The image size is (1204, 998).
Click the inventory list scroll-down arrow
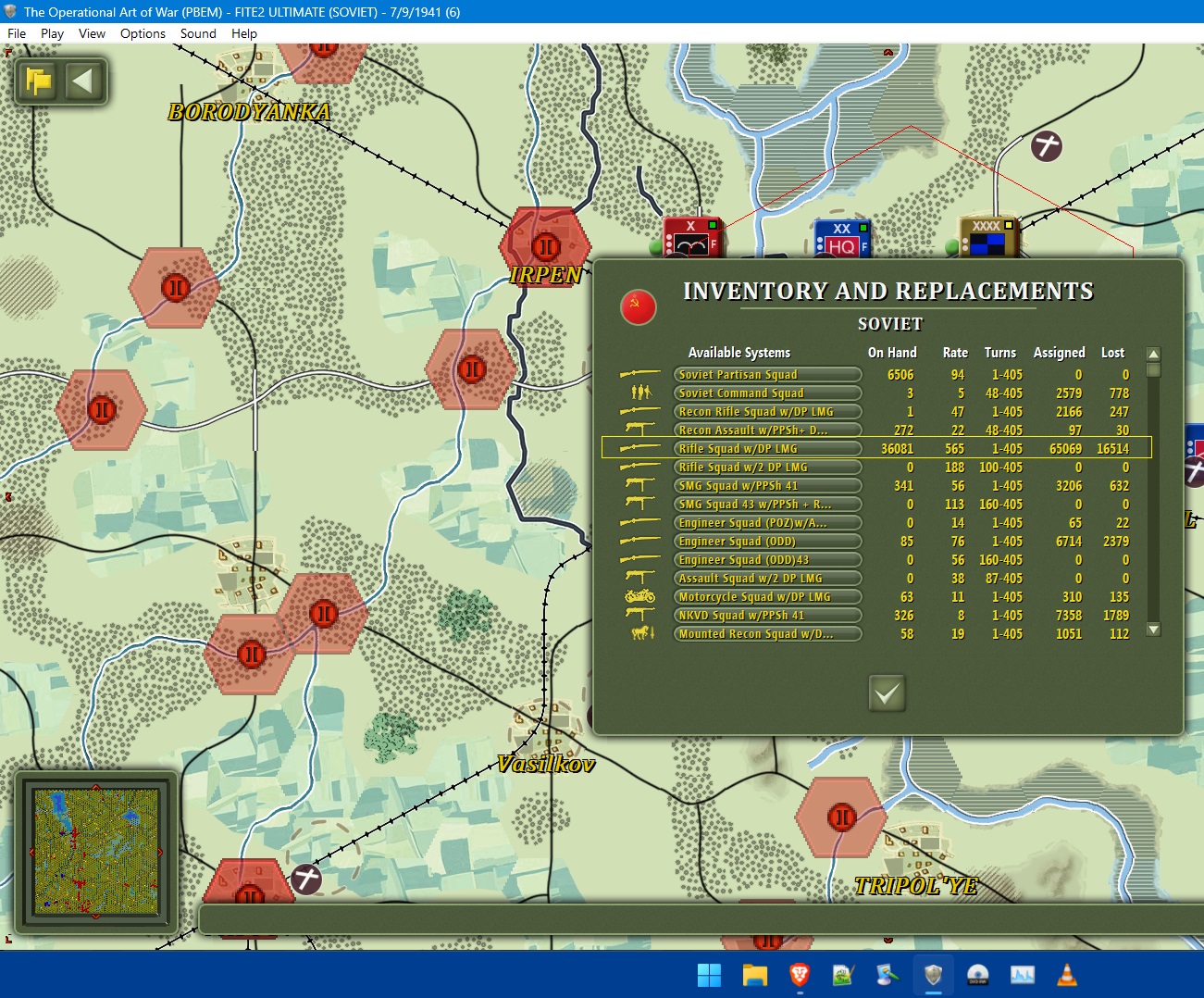1153,630
